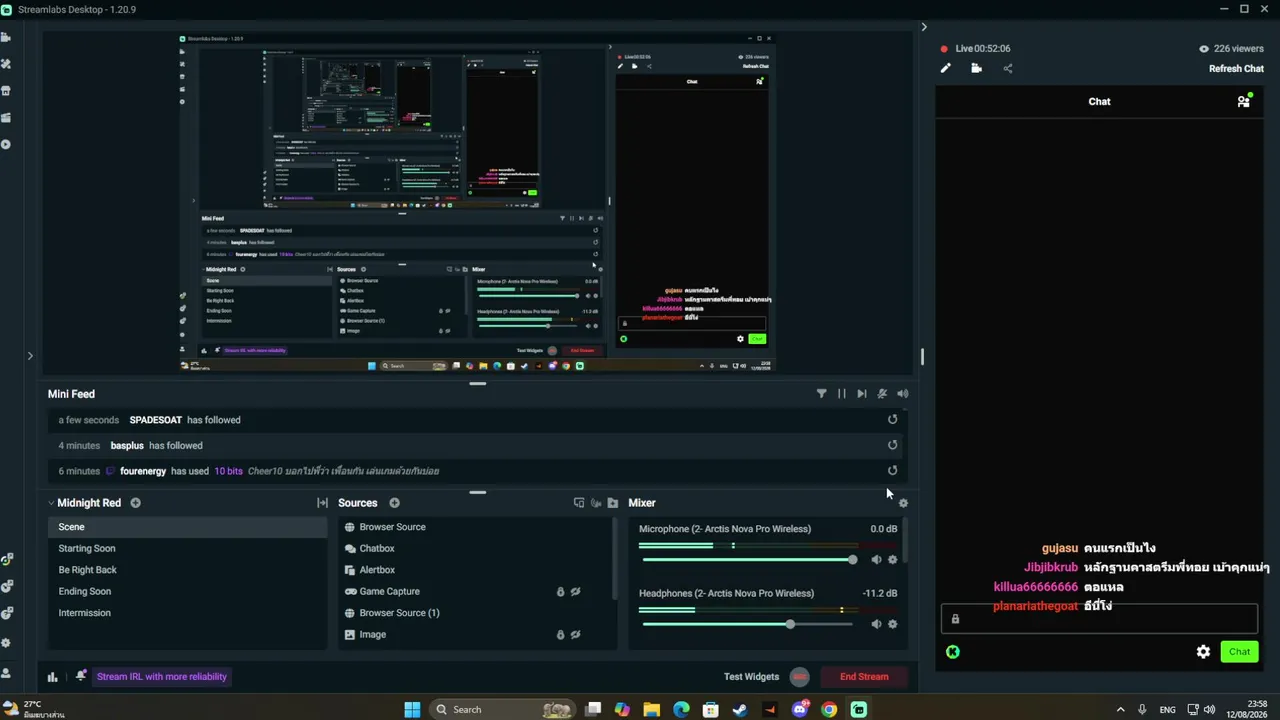Replay the fourenergy 10 bits alert
The width and height of the screenshot is (1280, 720).
[x=893, y=471]
